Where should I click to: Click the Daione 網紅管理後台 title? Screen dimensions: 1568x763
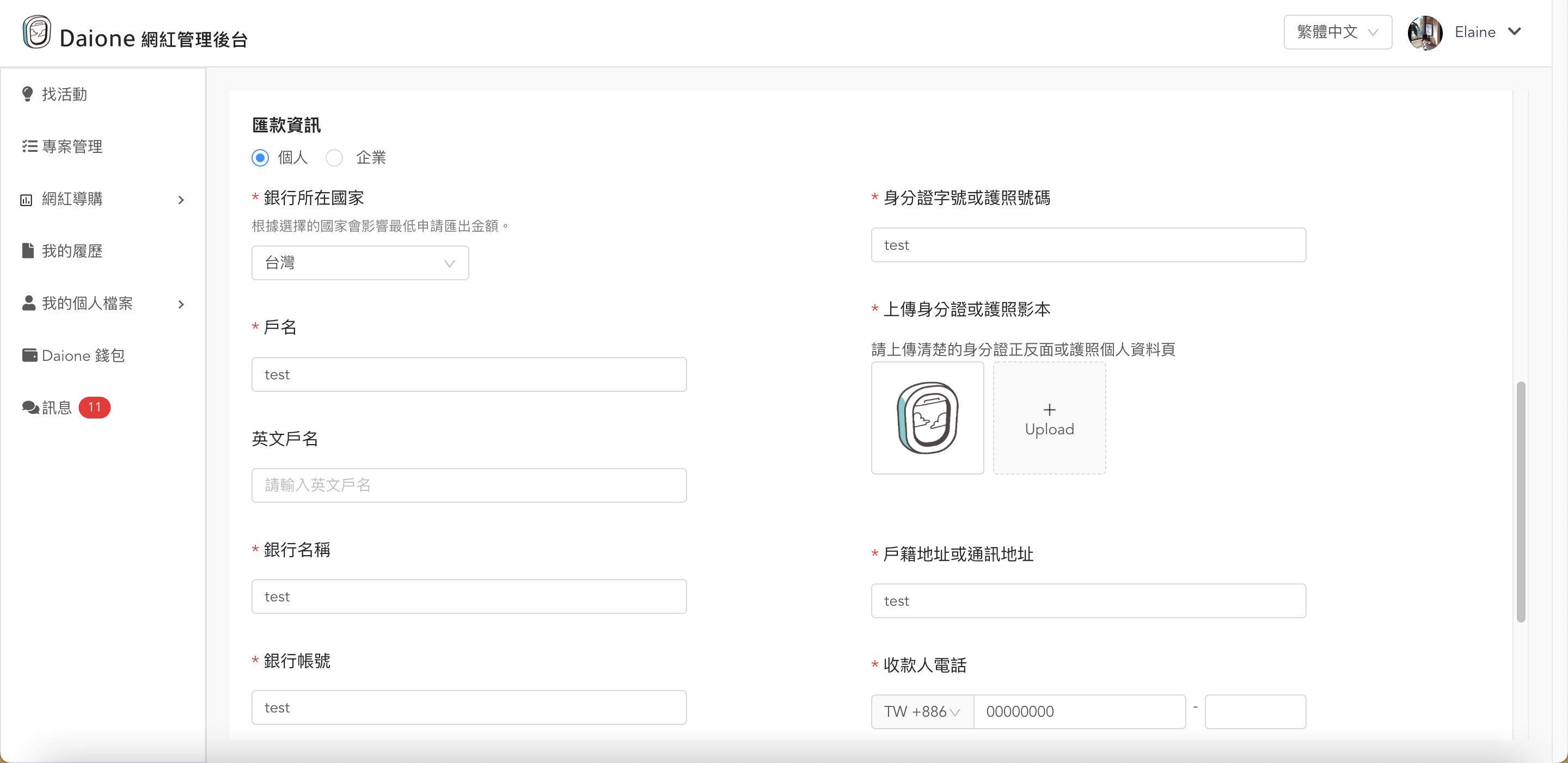[154, 38]
